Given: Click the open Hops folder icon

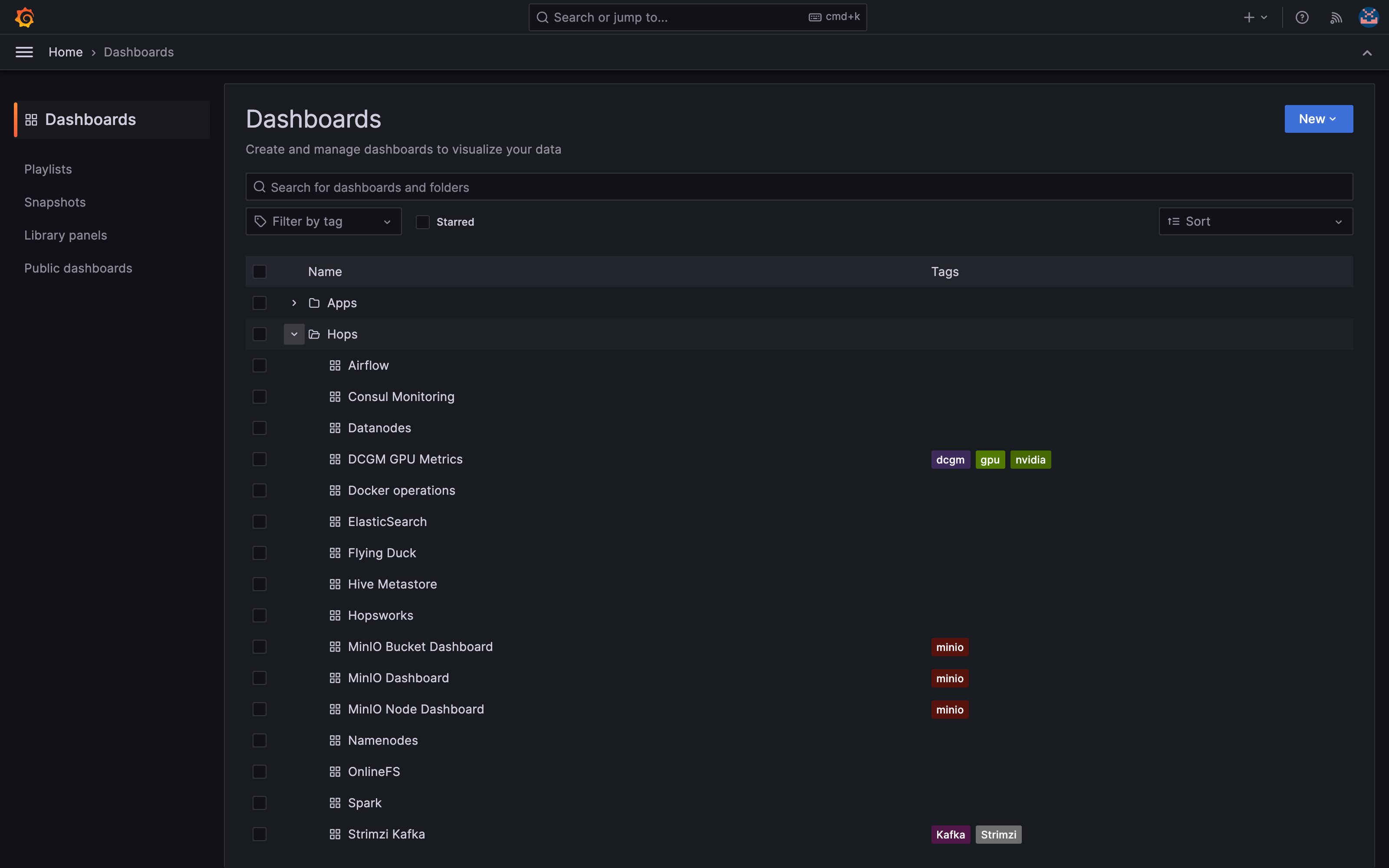Looking at the screenshot, I should pyautogui.click(x=314, y=334).
